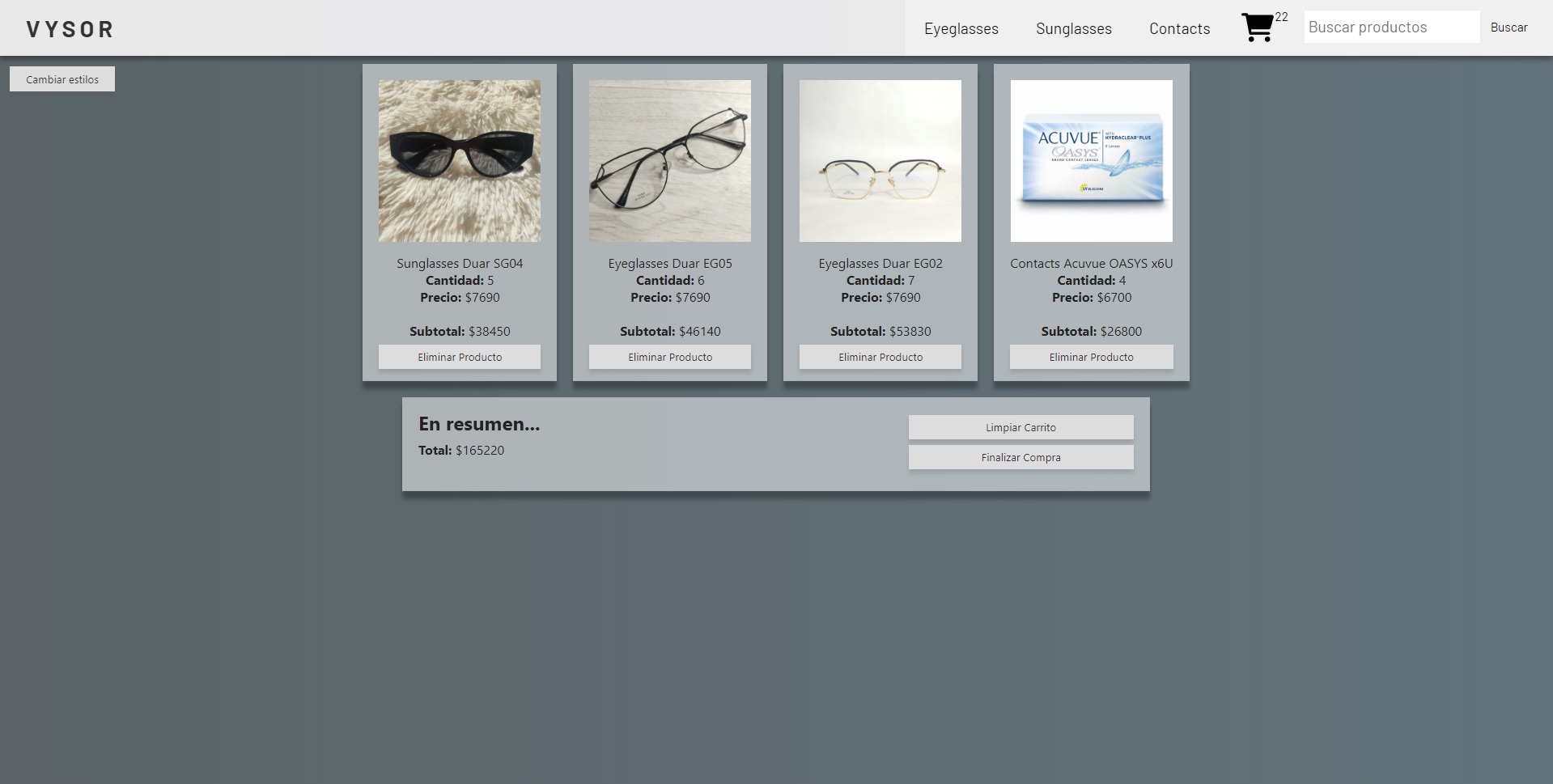Screen dimensions: 1553x784
Task: Click the Cantidad: 7 quantity text
Action: coord(880,281)
